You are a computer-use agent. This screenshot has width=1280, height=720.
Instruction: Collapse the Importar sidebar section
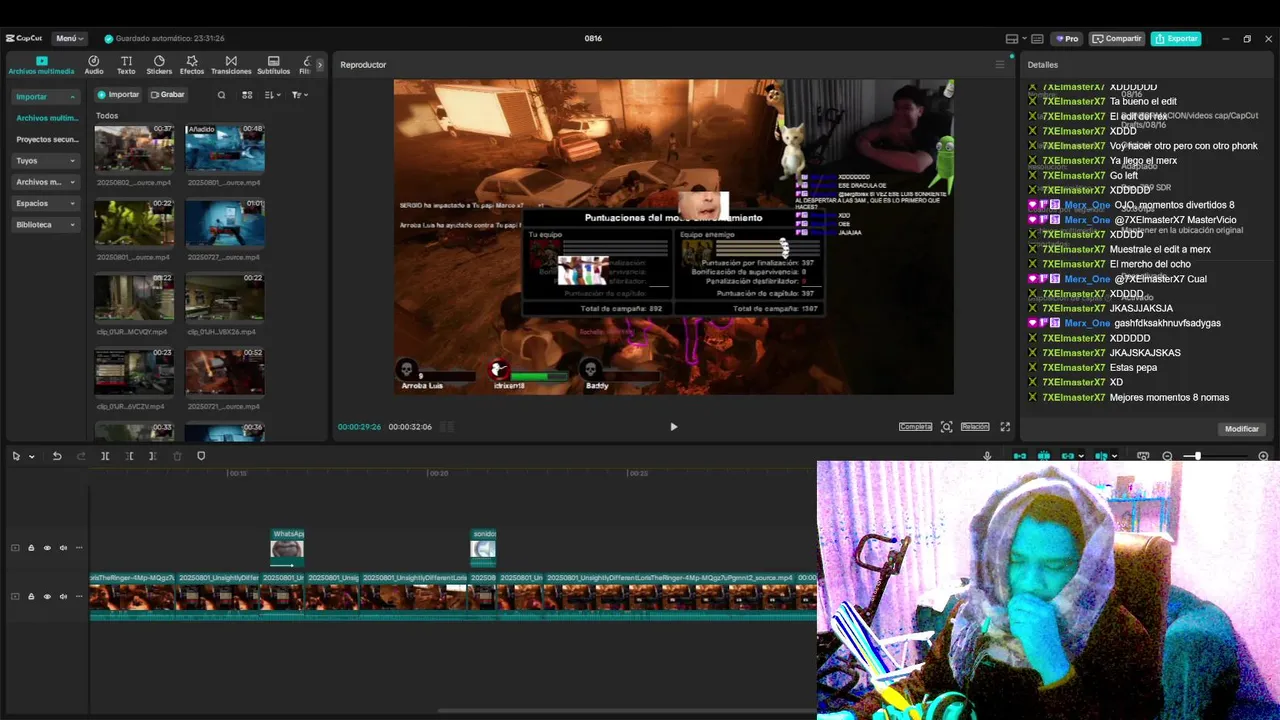click(46, 97)
